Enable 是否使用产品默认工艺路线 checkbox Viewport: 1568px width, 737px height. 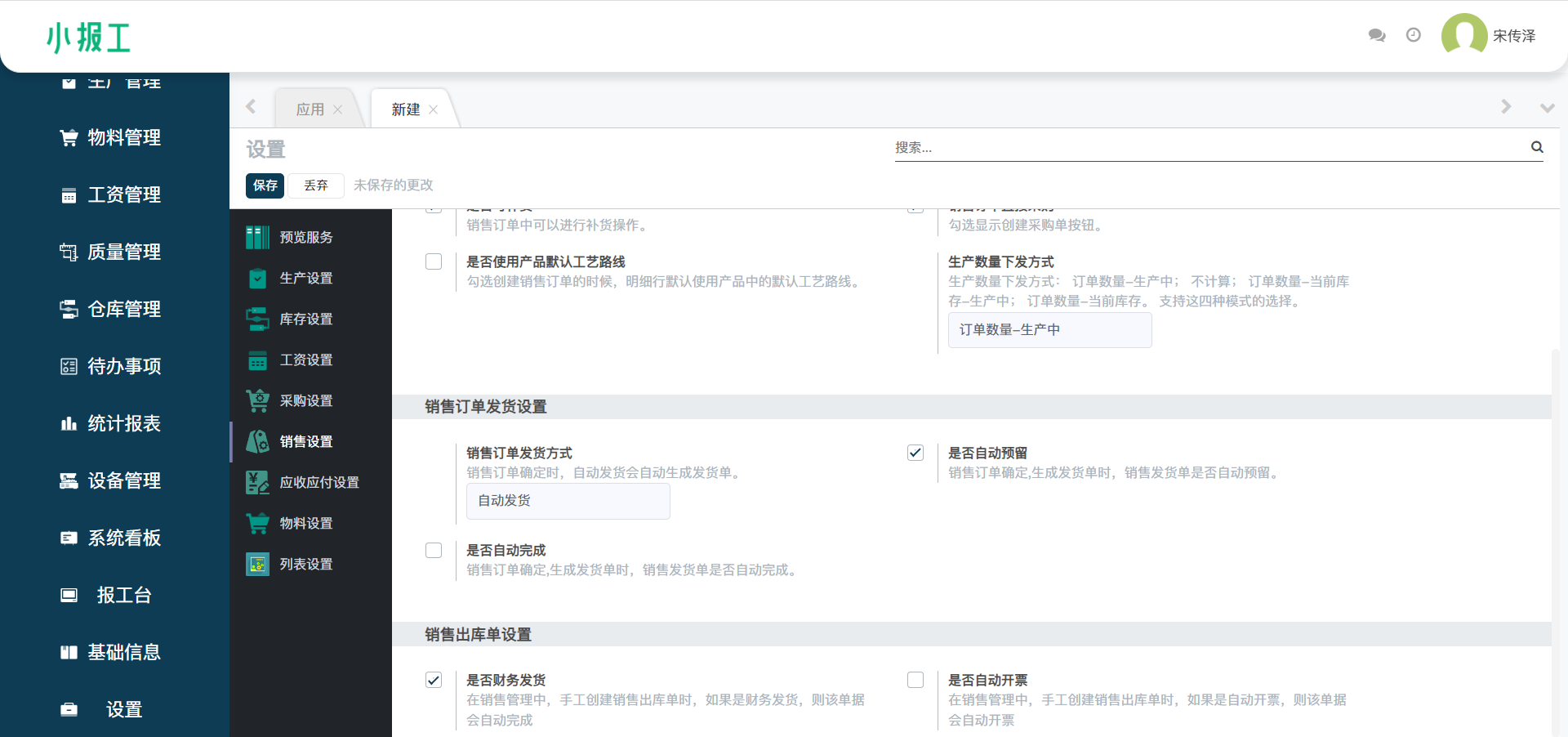pos(434,261)
